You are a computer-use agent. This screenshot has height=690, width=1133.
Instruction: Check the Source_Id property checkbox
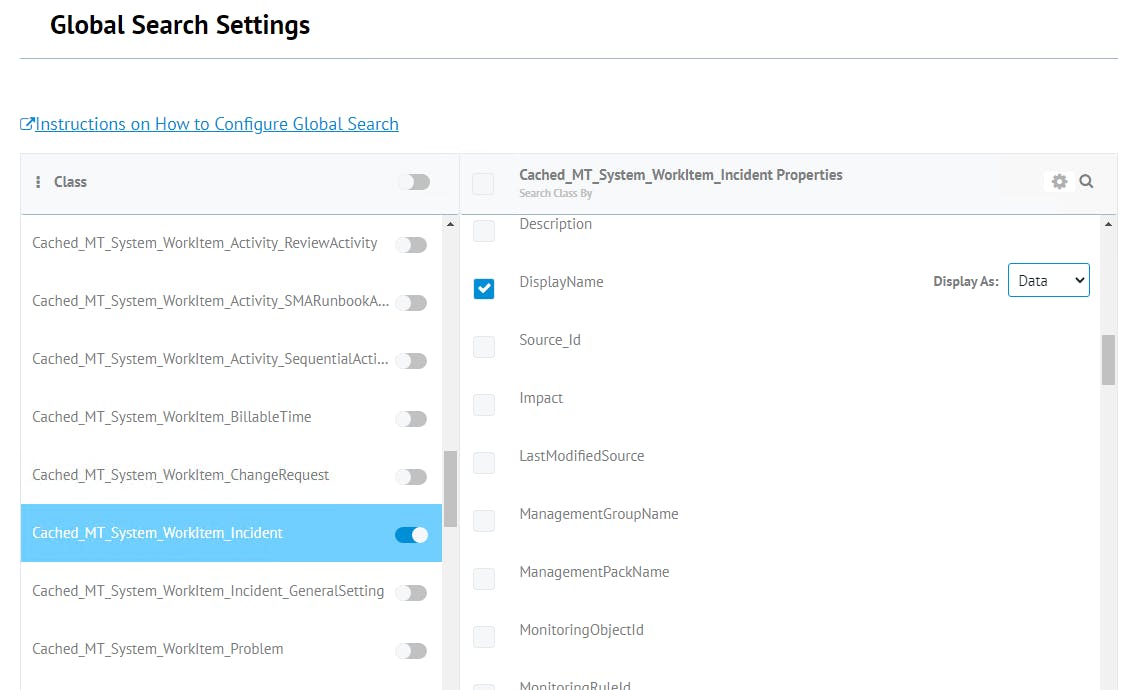[x=484, y=346]
